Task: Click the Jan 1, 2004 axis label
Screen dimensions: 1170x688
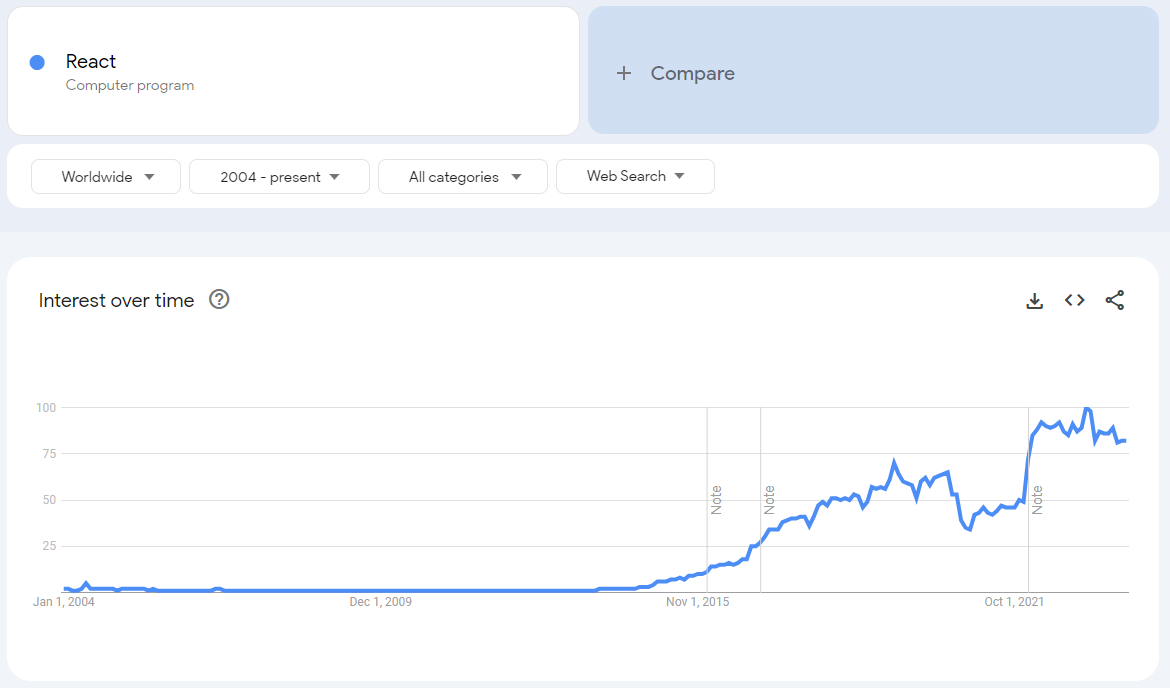Action: pyautogui.click(x=62, y=601)
